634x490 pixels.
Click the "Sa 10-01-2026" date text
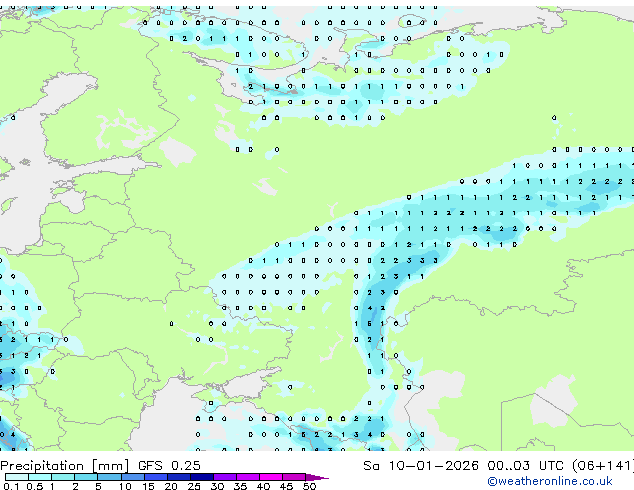(x=421, y=466)
